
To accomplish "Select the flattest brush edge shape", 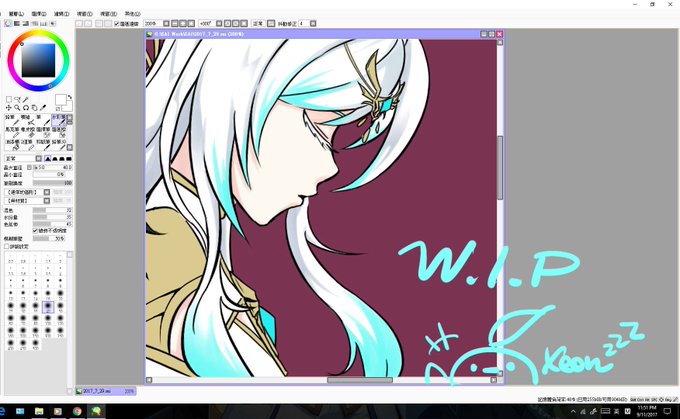I will pos(69,158).
